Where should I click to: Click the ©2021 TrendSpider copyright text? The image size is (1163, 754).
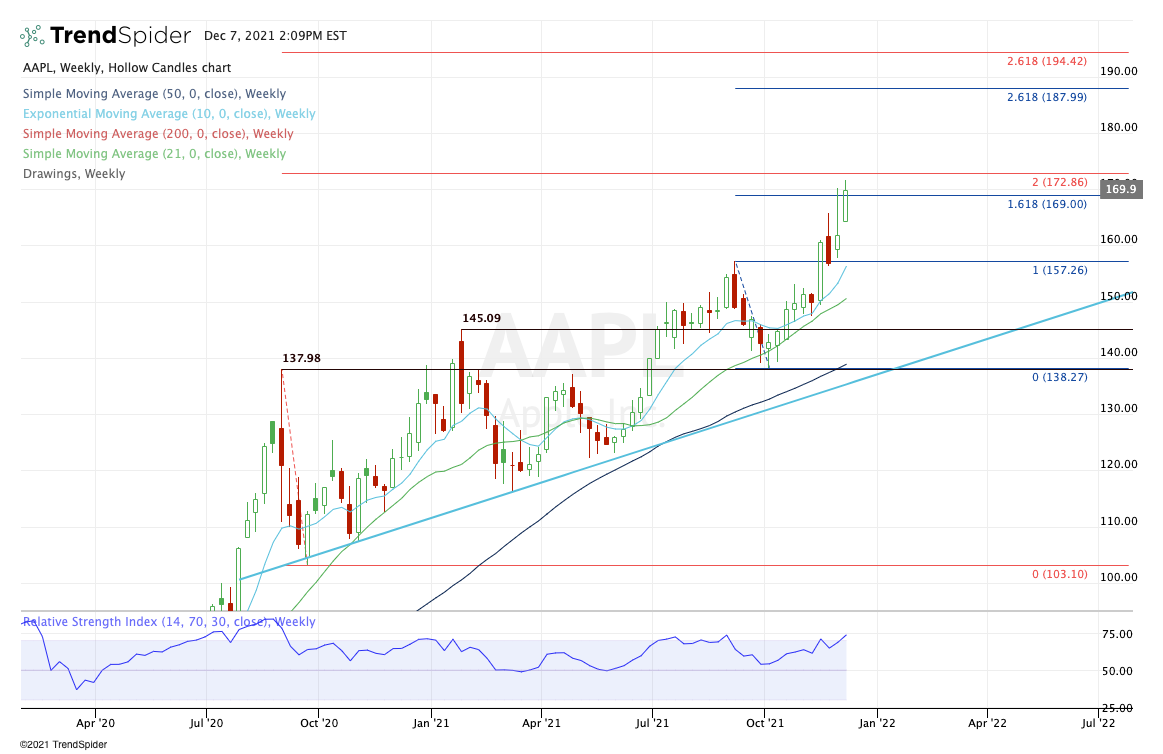coord(63,744)
